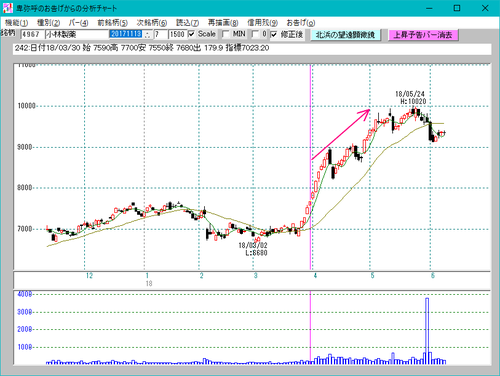
Task: Click the date spinner beside 20171113
Action: [x=148, y=34]
